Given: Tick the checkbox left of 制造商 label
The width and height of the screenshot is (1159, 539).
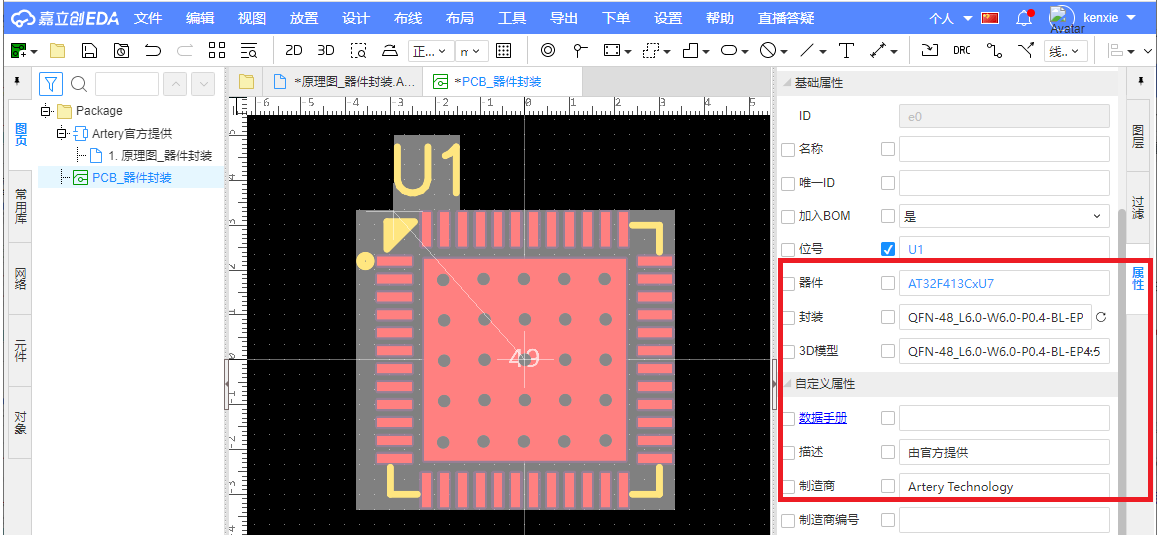Looking at the screenshot, I should pyautogui.click(x=787, y=486).
